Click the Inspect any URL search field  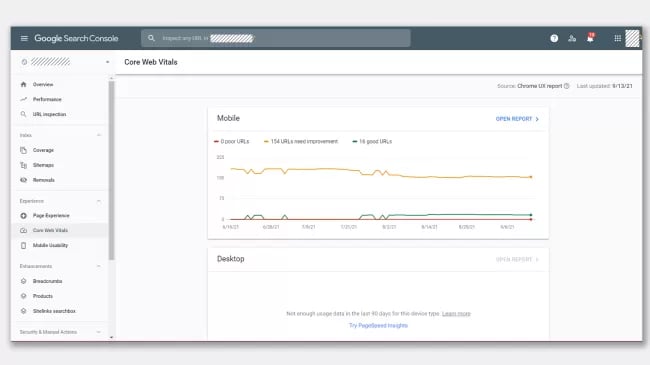click(x=276, y=38)
